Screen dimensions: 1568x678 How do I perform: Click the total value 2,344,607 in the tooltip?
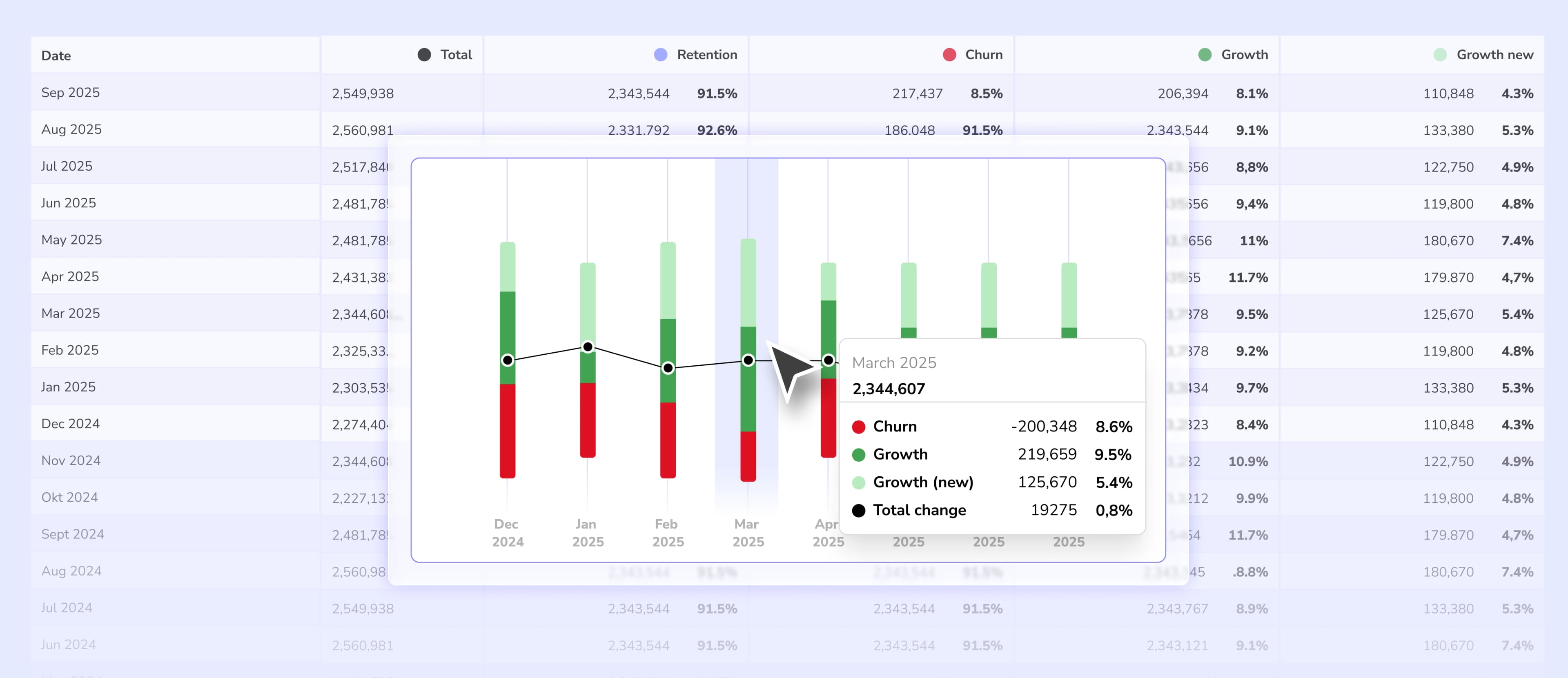tap(888, 388)
